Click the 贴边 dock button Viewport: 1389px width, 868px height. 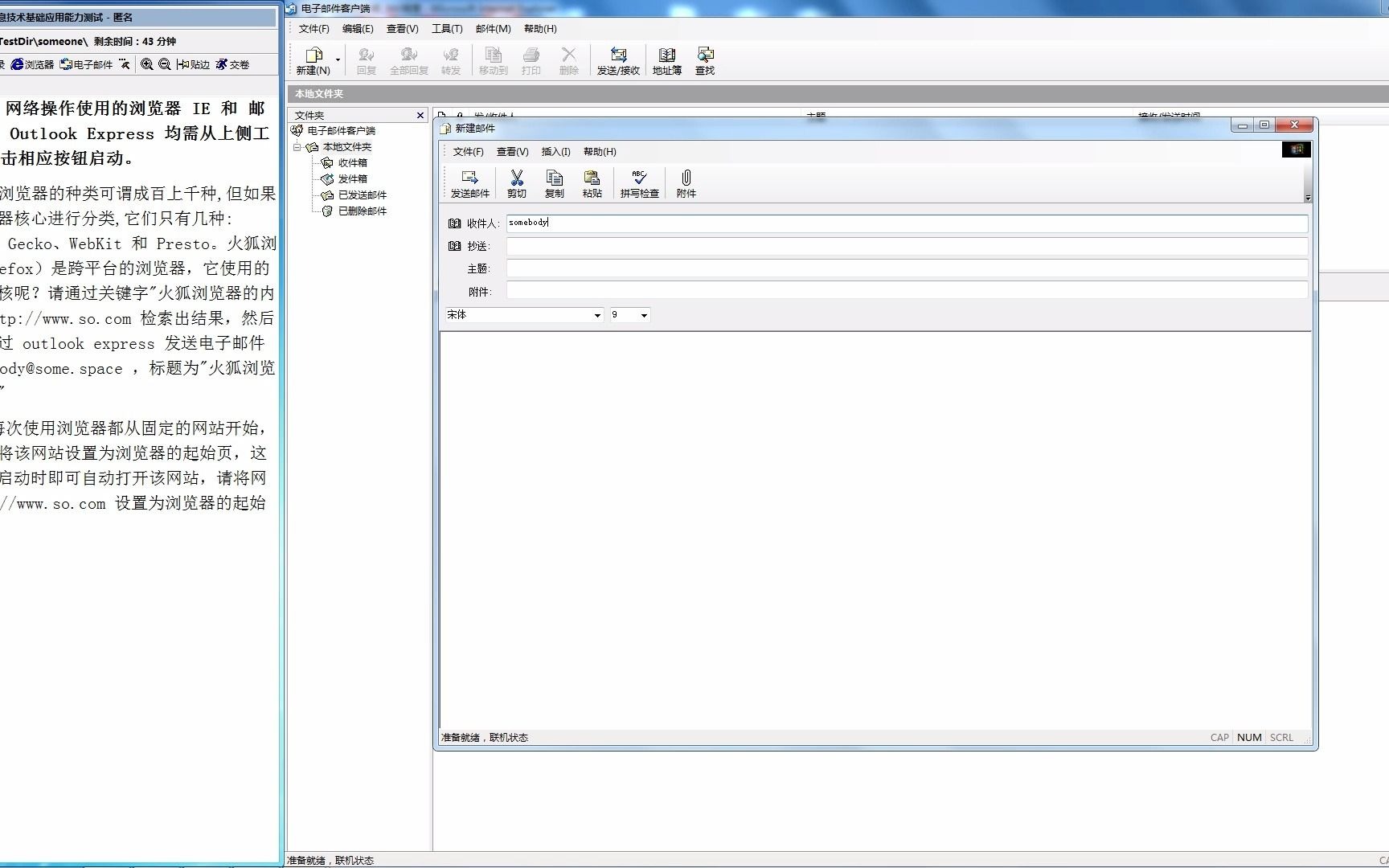(193, 64)
